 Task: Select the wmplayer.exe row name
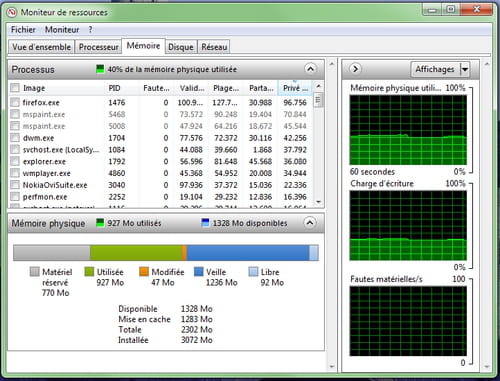coord(47,173)
